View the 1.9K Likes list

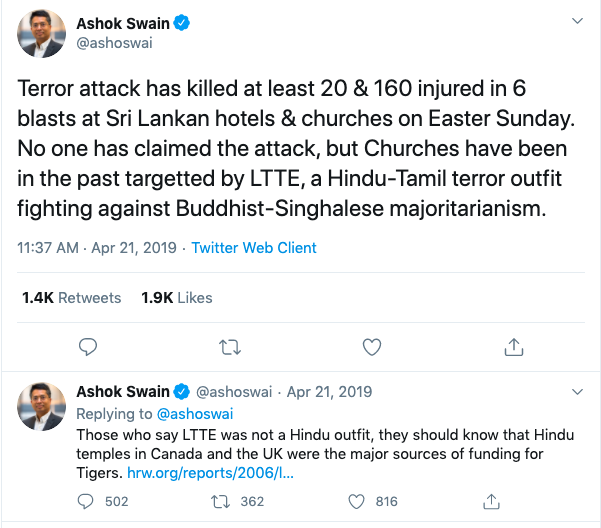[x=177, y=297]
